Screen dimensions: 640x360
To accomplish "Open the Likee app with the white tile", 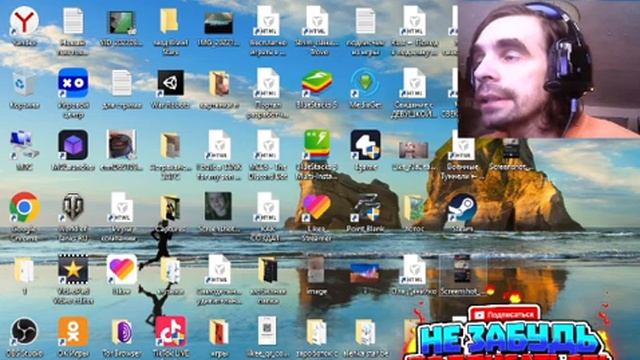I will coord(122,269).
